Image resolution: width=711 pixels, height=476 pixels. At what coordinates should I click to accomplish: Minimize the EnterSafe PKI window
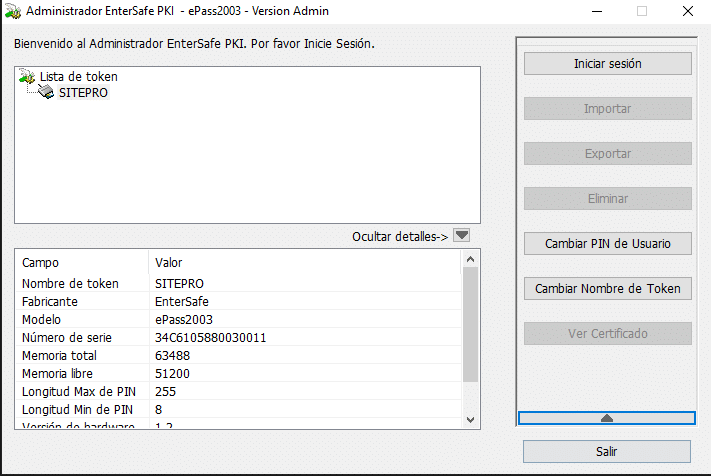[597, 11]
